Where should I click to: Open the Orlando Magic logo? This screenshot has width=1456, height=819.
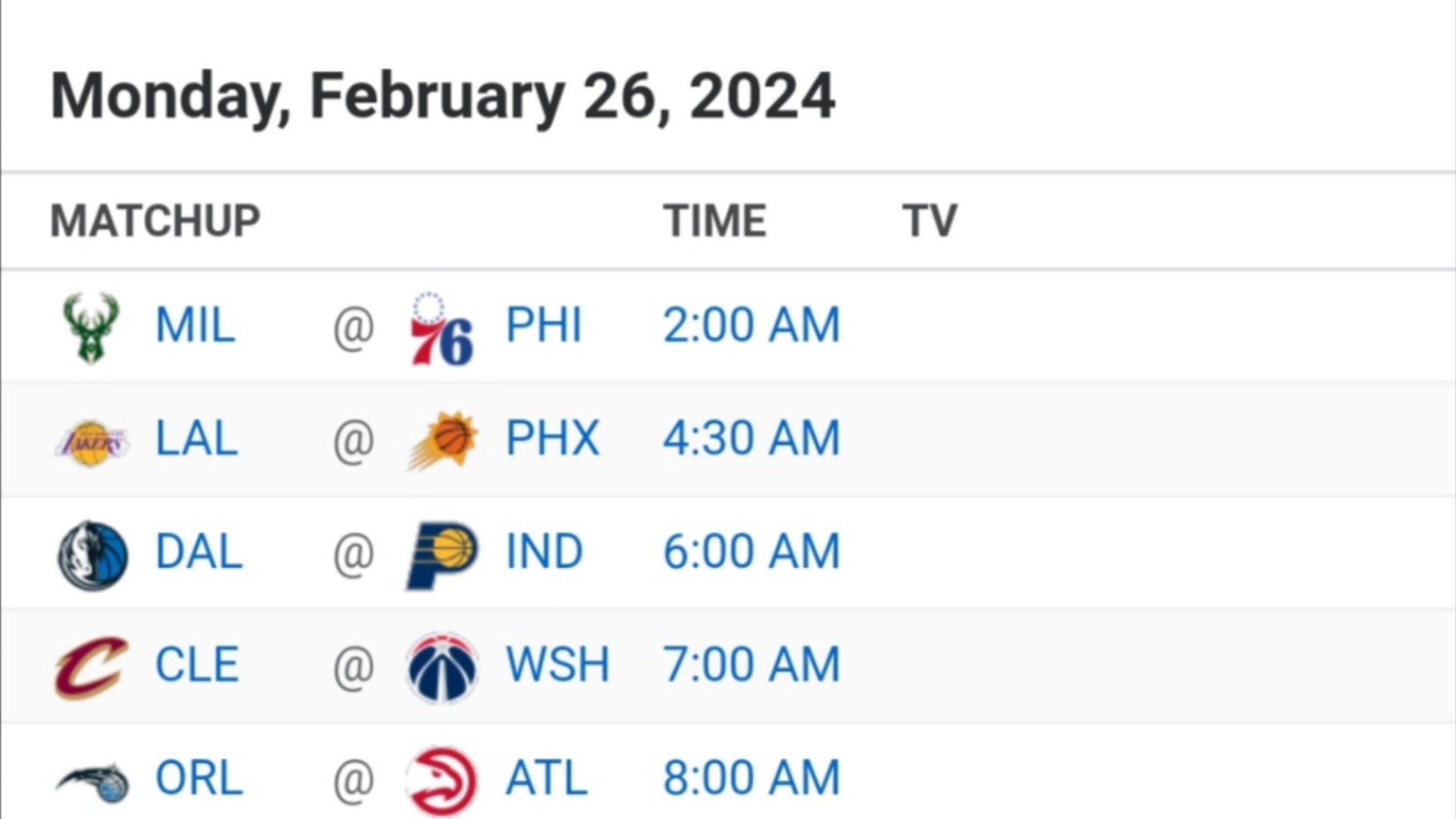pyautogui.click(x=92, y=782)
